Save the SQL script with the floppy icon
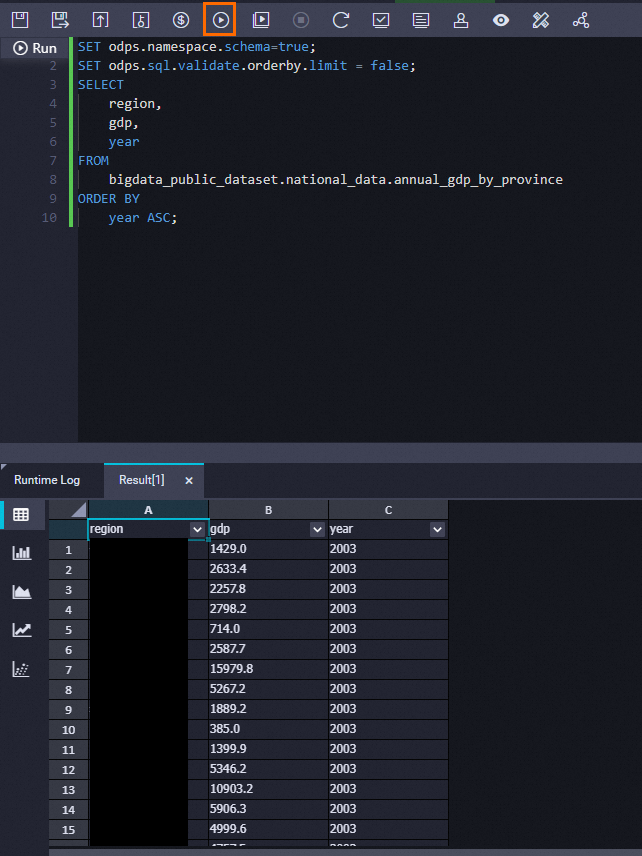The width and height of the screenshot is (642, 856). 20,20
